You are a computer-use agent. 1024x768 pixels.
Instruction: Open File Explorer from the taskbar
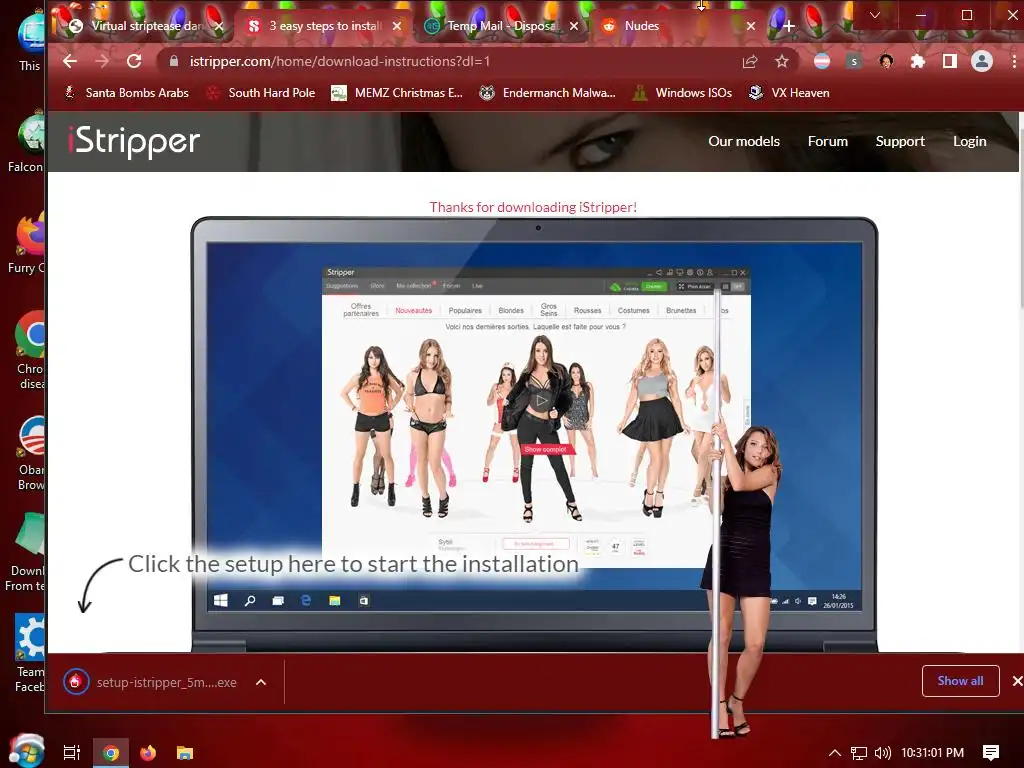click(x=185, y=752)
